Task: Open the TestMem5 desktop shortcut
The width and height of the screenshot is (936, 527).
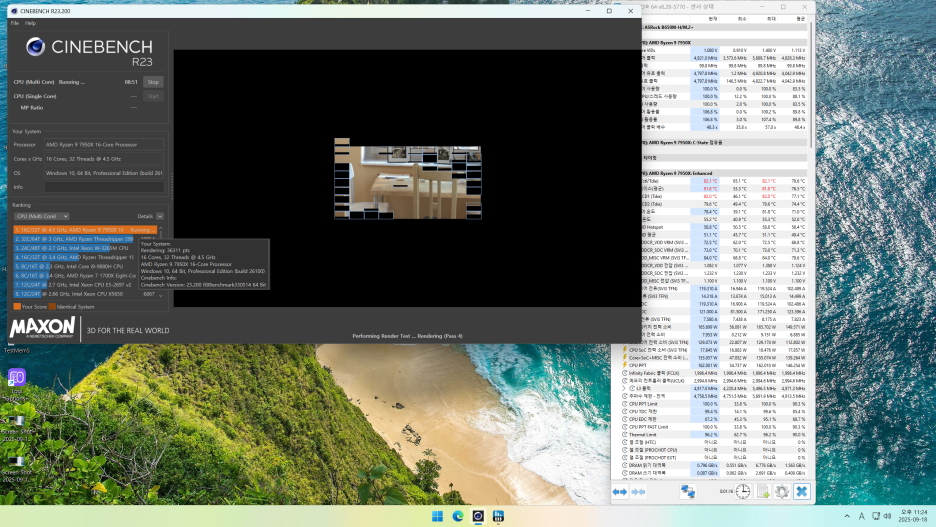Action: 16,347
